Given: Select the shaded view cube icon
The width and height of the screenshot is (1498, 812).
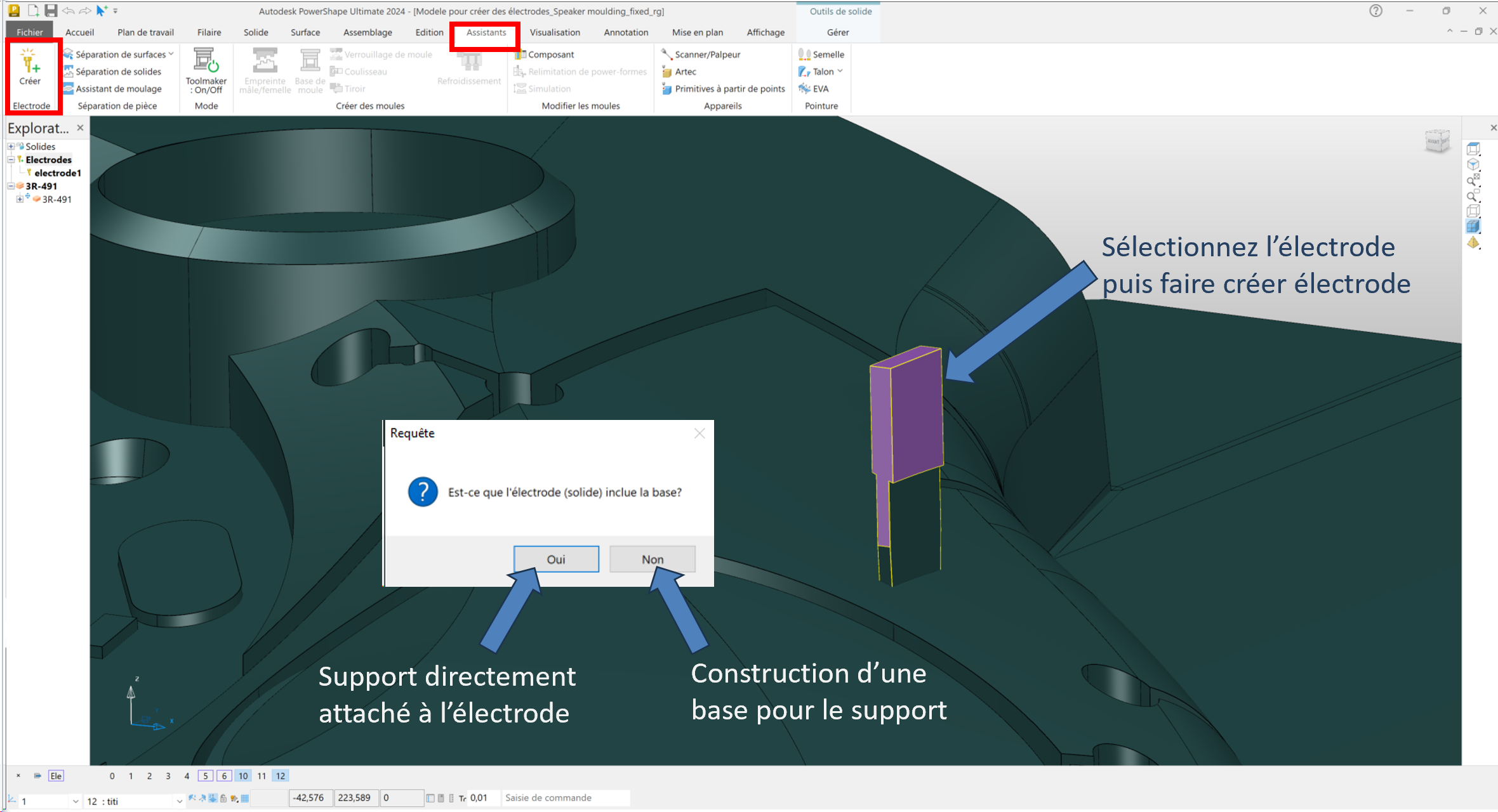Looking at the screenshot, I should pos(1473,226).
